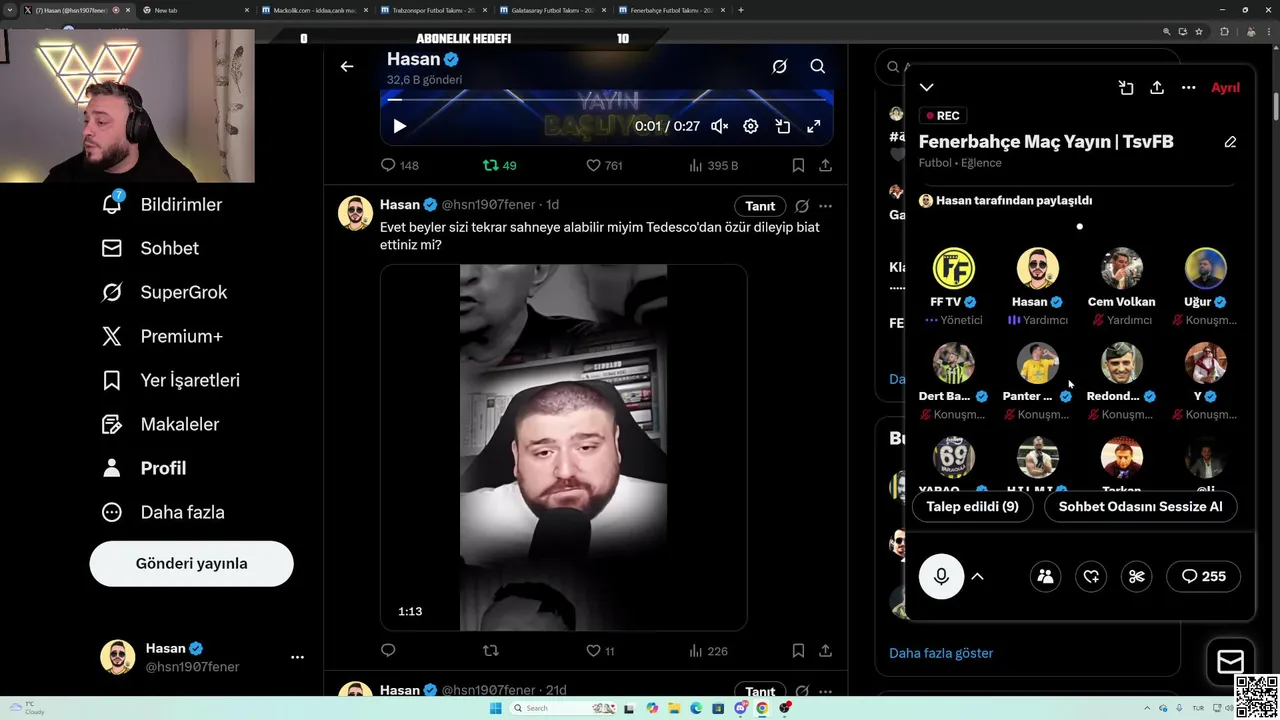Open Sohbet in sidebar

[150, 248]
